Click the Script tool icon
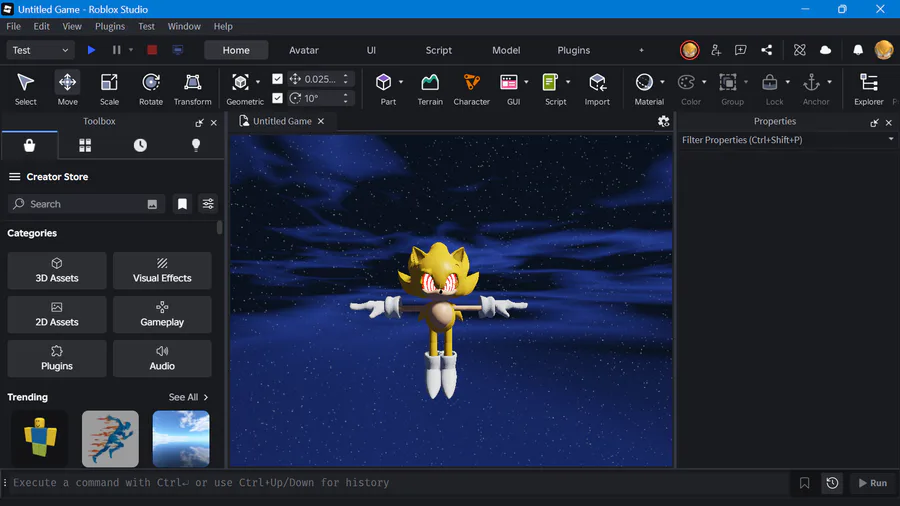900x506 pixels. point(550,83)
